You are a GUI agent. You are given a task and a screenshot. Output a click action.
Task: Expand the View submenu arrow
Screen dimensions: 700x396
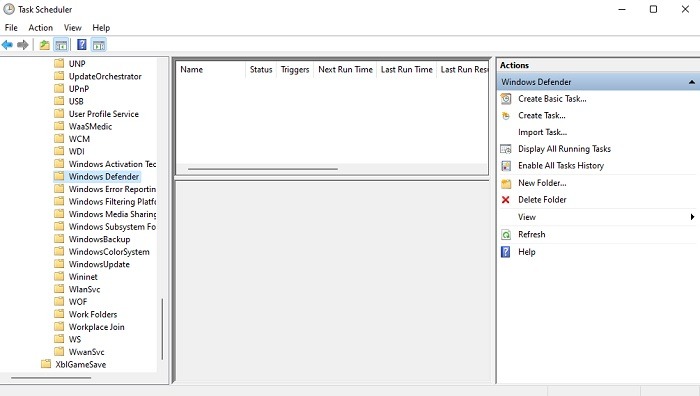(x=692, y=217)
